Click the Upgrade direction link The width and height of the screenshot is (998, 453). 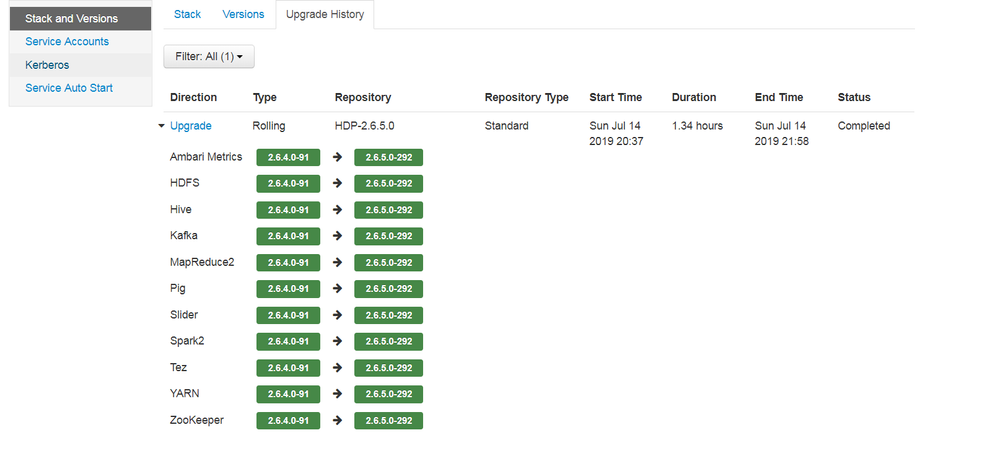(x=190, y=126)
